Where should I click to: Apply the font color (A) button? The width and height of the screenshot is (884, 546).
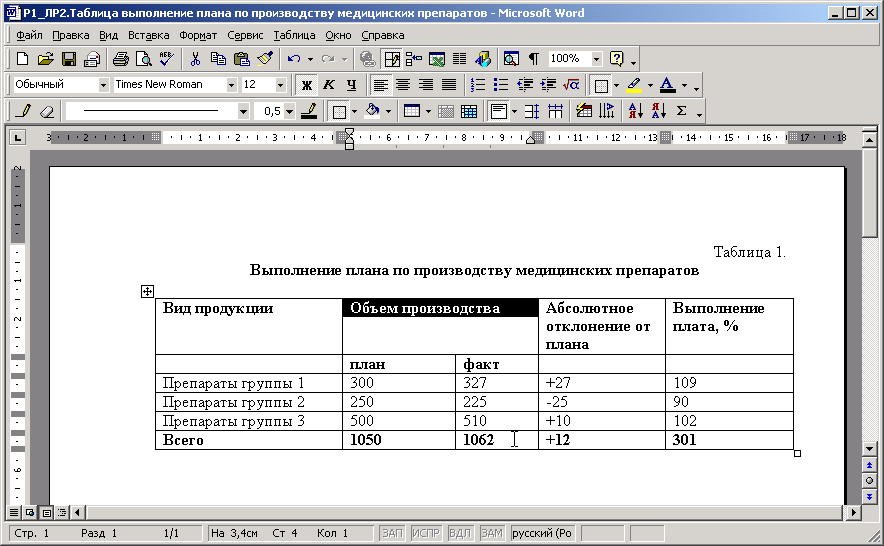[668, 85]
